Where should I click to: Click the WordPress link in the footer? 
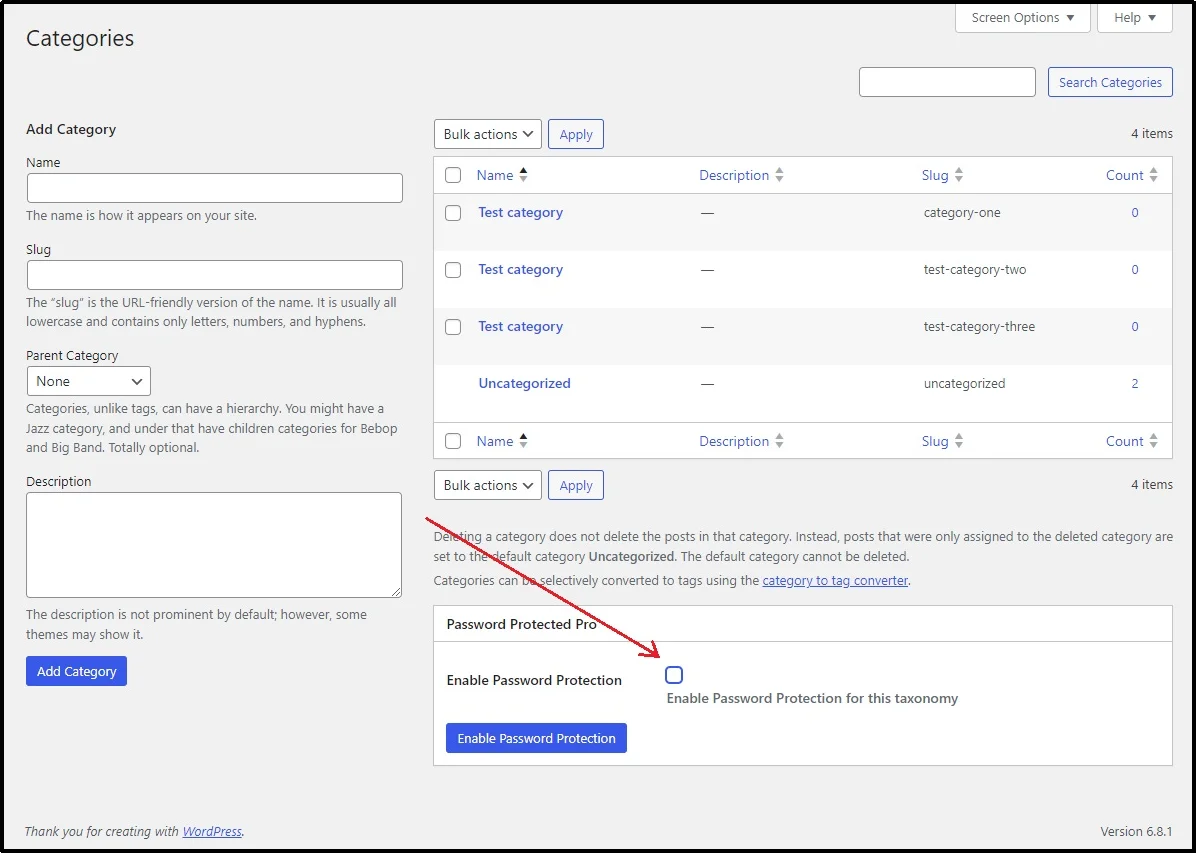point(212,831)
